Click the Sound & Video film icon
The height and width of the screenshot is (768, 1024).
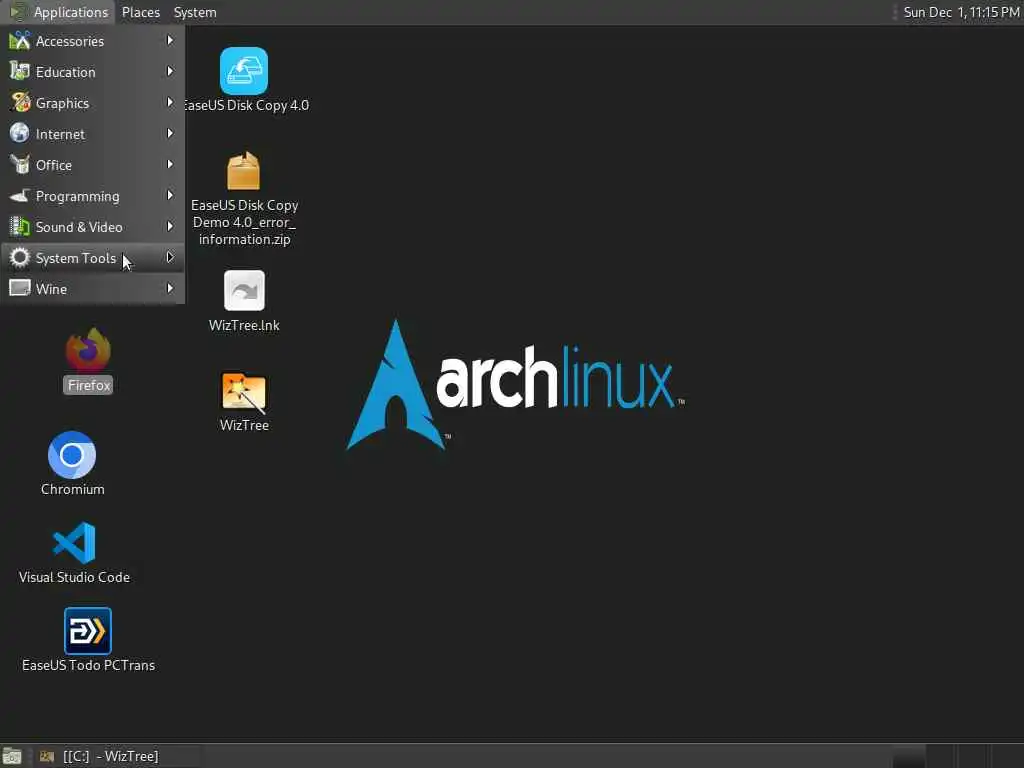click(20, 227)
